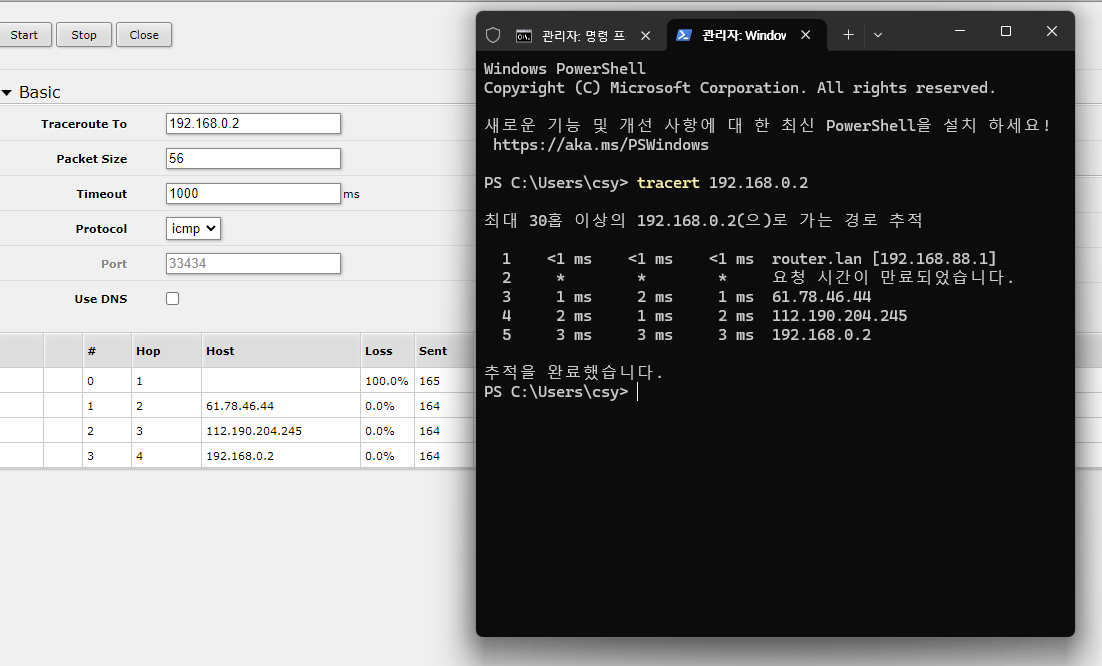The width and height of the screenshot is (1102, 666).
Task: Maximize the terminal window
Action: [1006, 31]
